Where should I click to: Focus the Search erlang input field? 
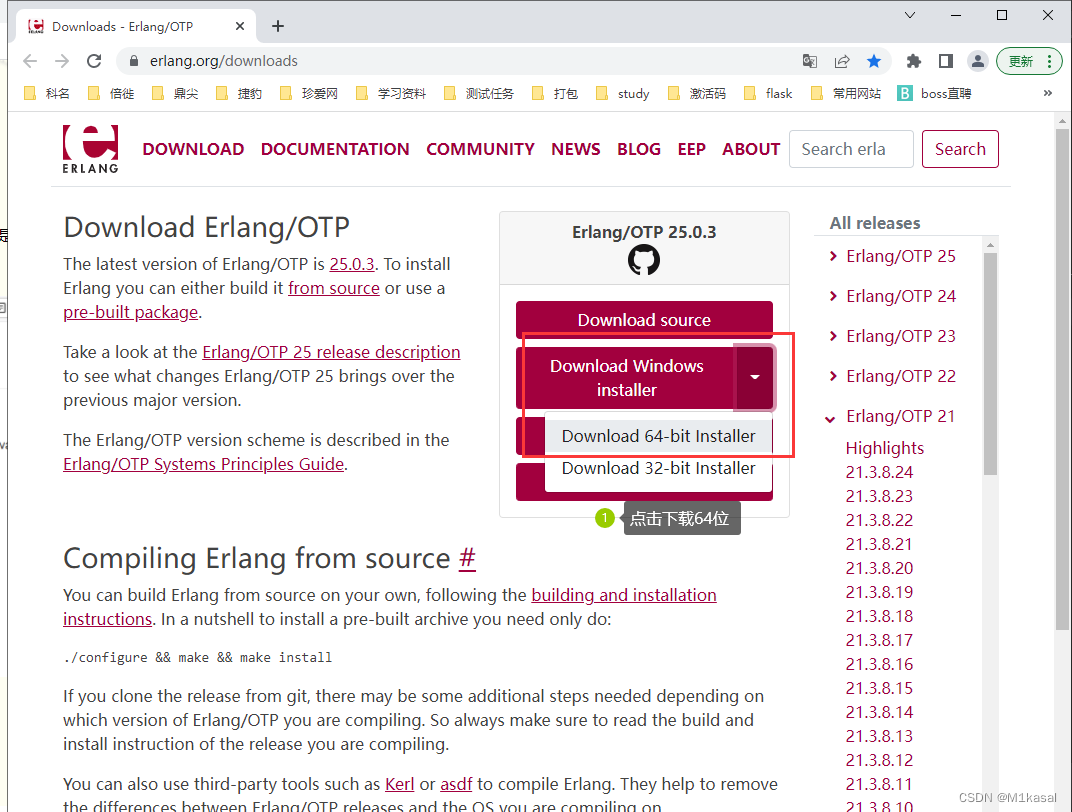tap(851, 149)
